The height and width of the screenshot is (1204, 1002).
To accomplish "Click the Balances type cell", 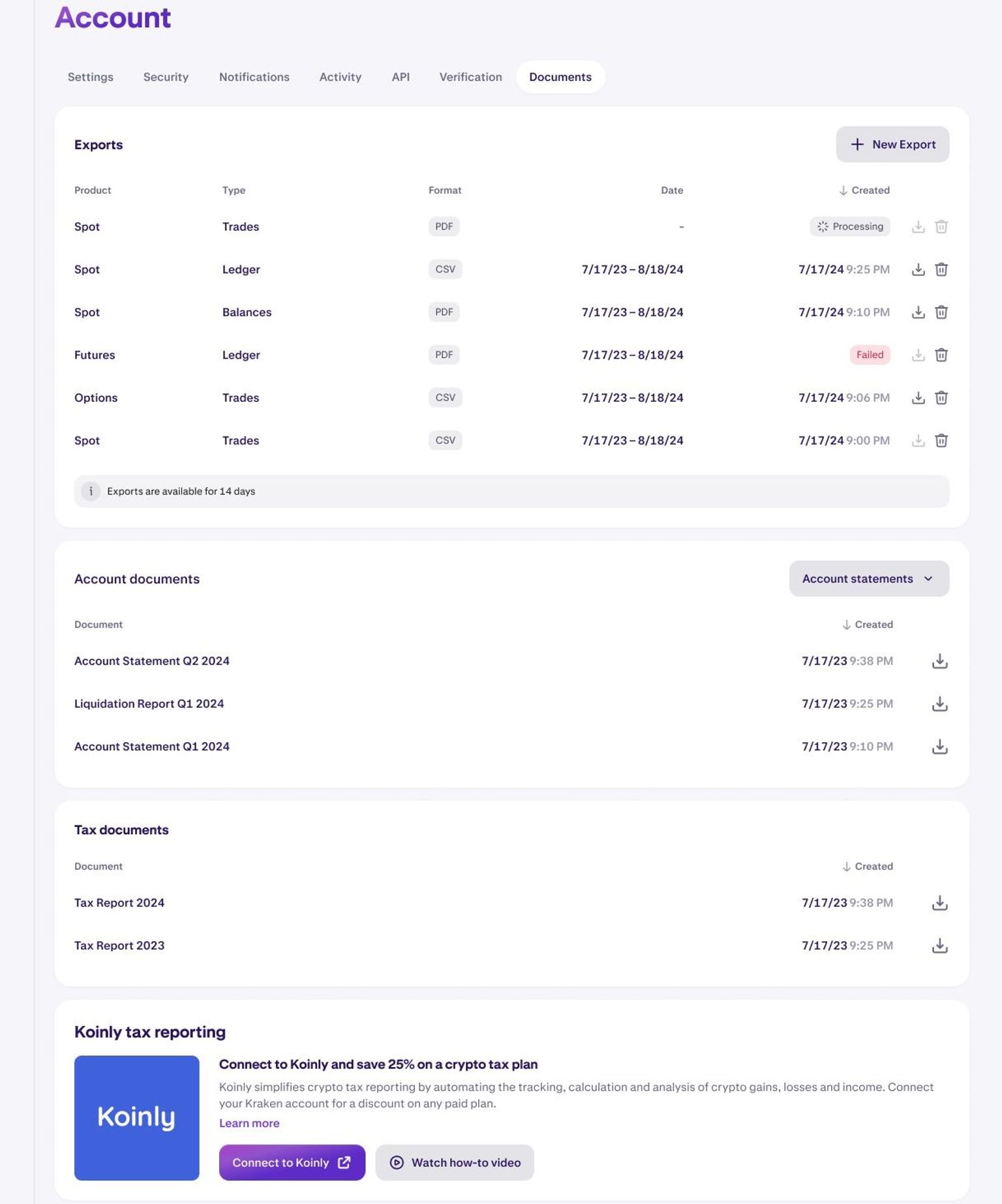I will 247,312.
